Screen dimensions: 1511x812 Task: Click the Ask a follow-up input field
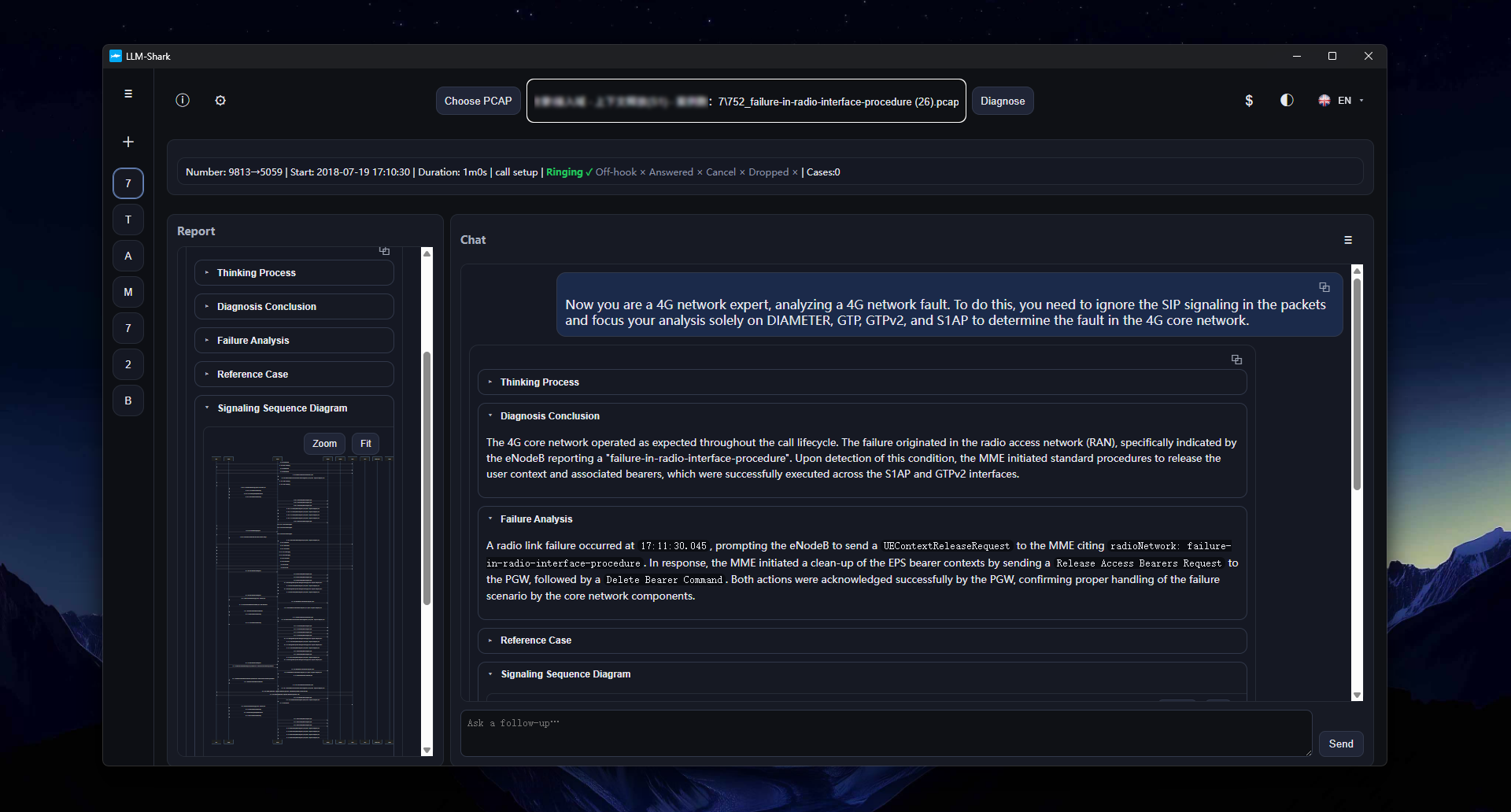885,733
